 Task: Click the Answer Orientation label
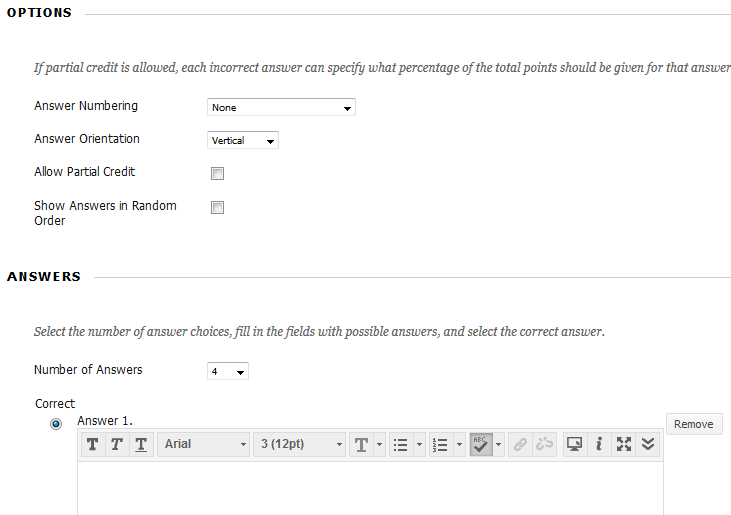pyautogui.click(x=87, y=139)
